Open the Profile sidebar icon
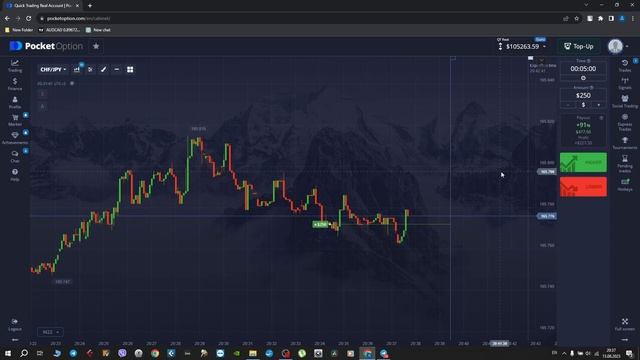 coord(15,102)
